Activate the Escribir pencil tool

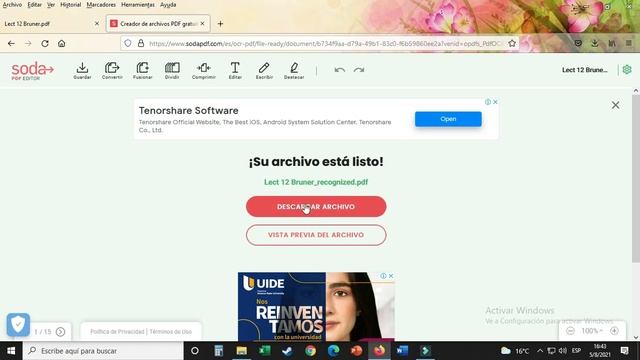[264, 70]
